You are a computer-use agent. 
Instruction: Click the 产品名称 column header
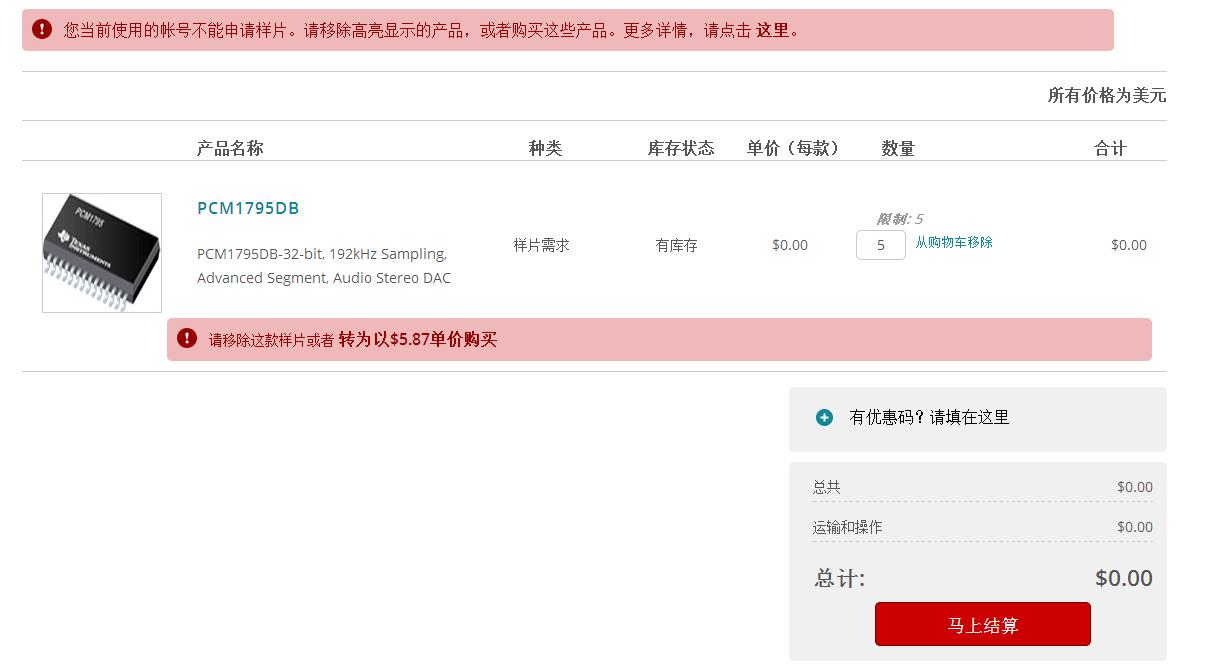coord(230,148)
